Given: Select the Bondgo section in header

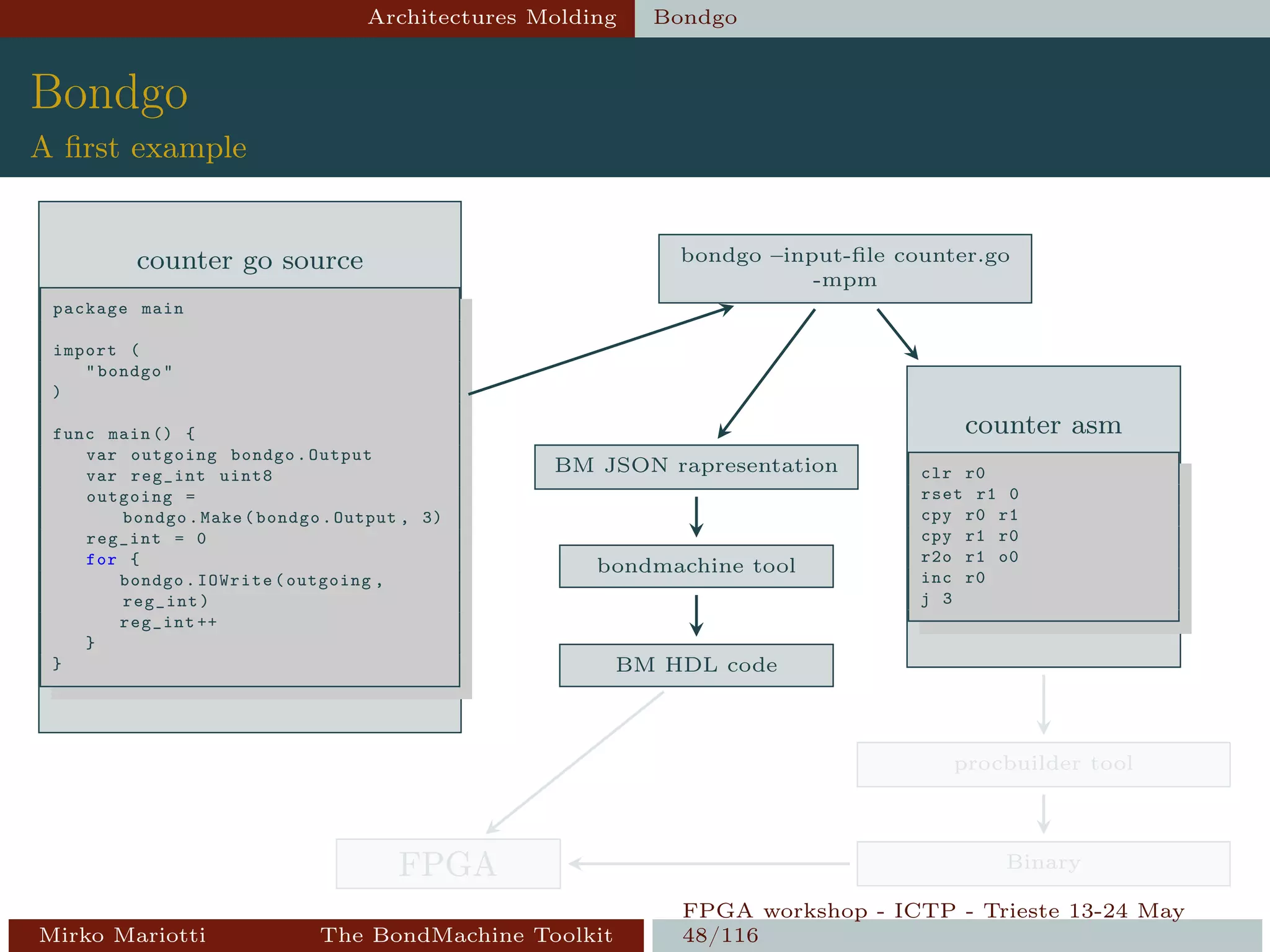Looking at the screenshot, I should (x=695, y=17).
